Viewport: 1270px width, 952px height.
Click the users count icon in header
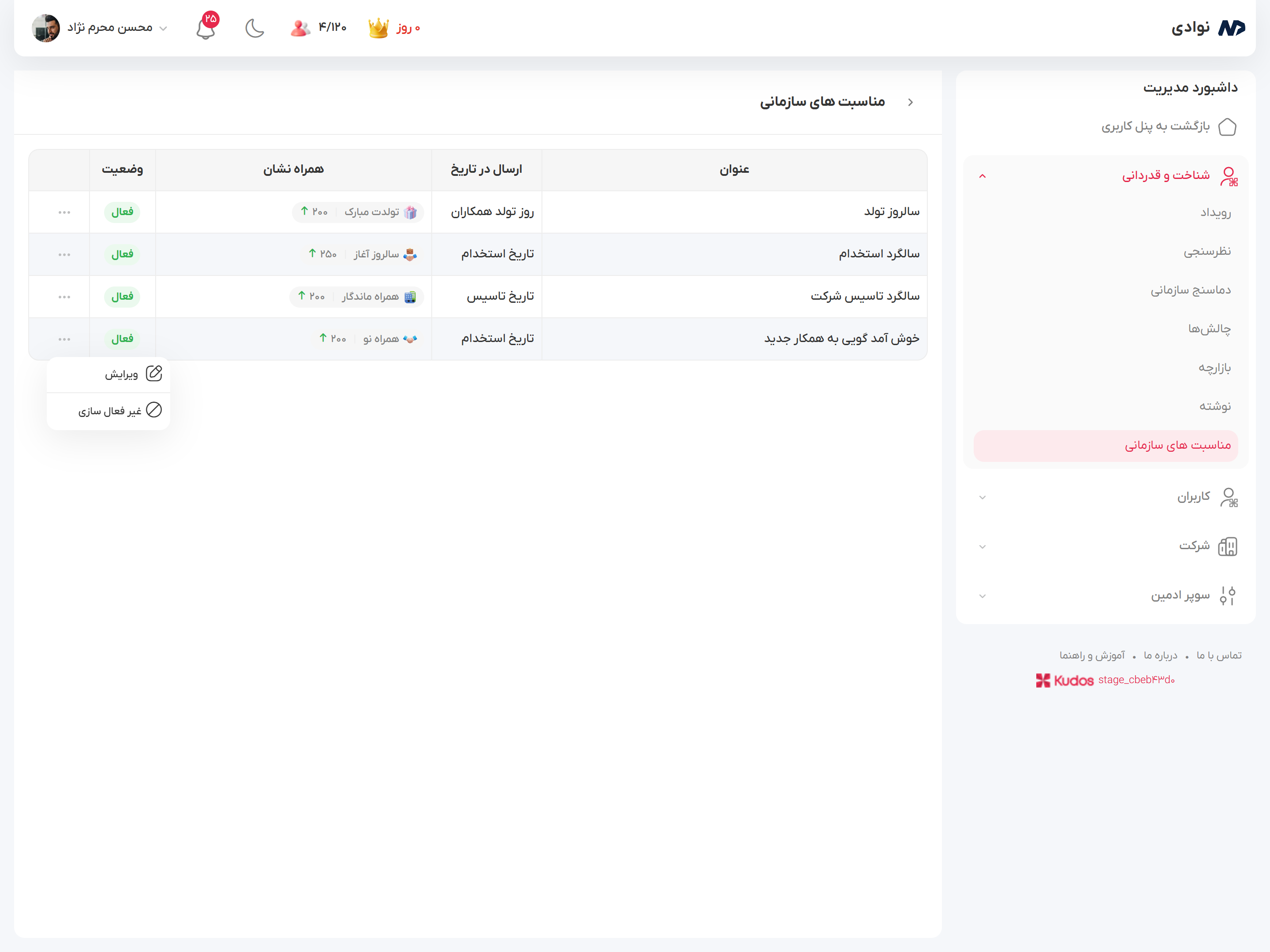pos(300,27)
